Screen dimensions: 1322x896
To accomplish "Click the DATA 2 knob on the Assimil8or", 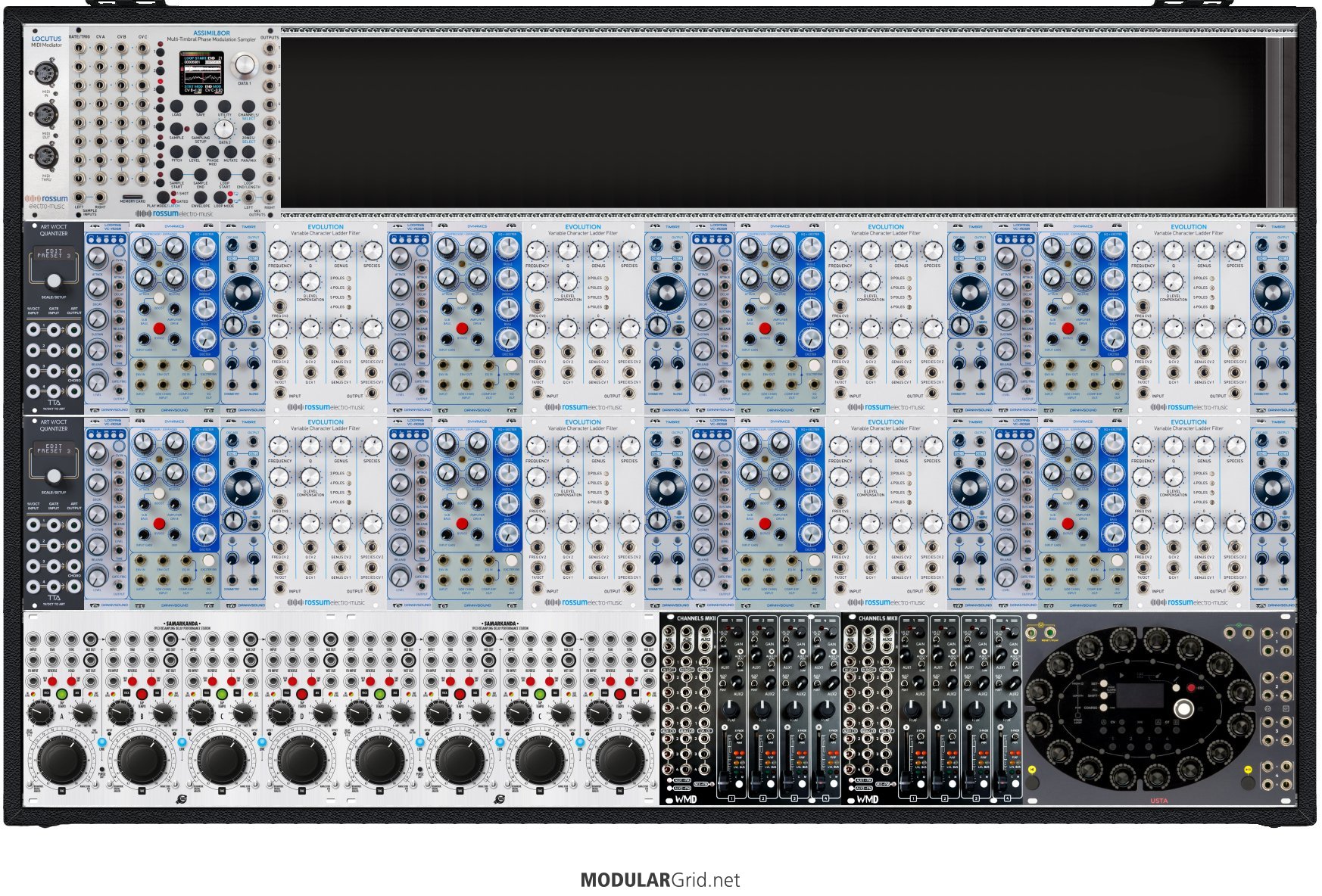I will pos(225,129).
